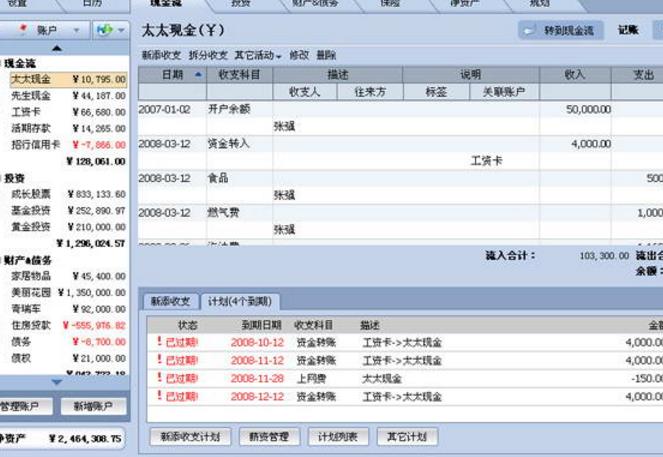663x457 pixels.
Task: Open dropdown arrow next to green arrows icon
Action: (x=121, y=30)
